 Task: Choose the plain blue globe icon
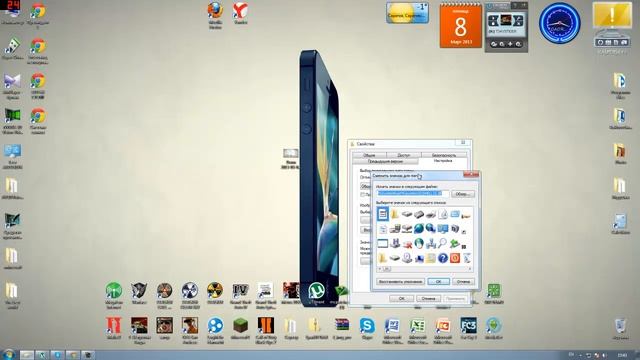(x=419, y=229)
